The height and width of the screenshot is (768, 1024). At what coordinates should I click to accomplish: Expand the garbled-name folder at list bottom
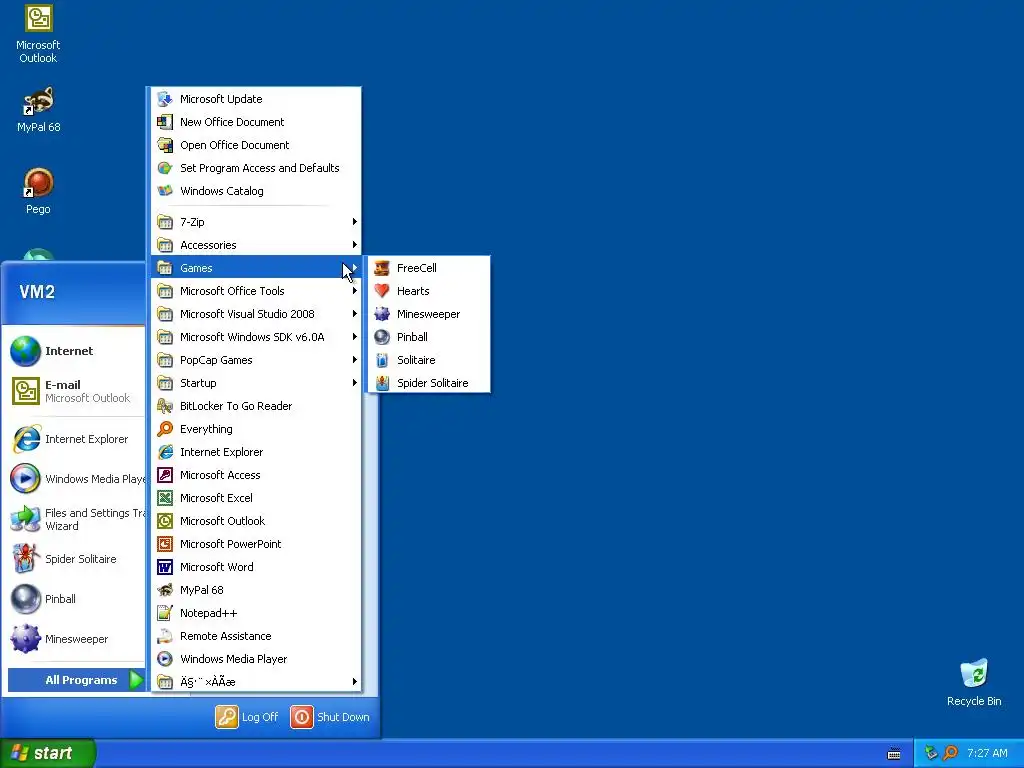click(256, 682)
